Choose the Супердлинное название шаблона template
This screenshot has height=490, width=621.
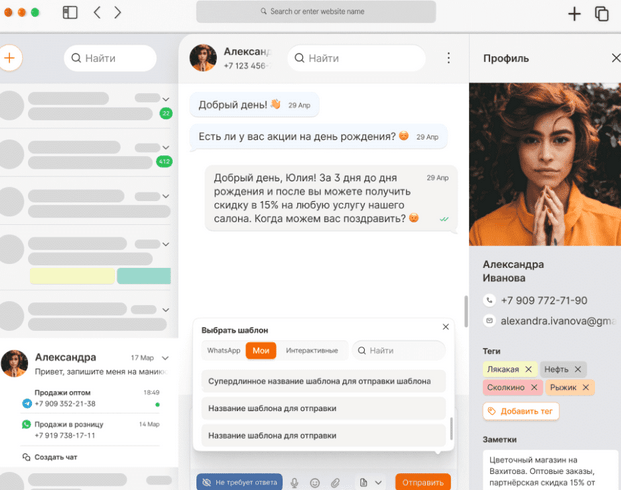coord(324,381)
